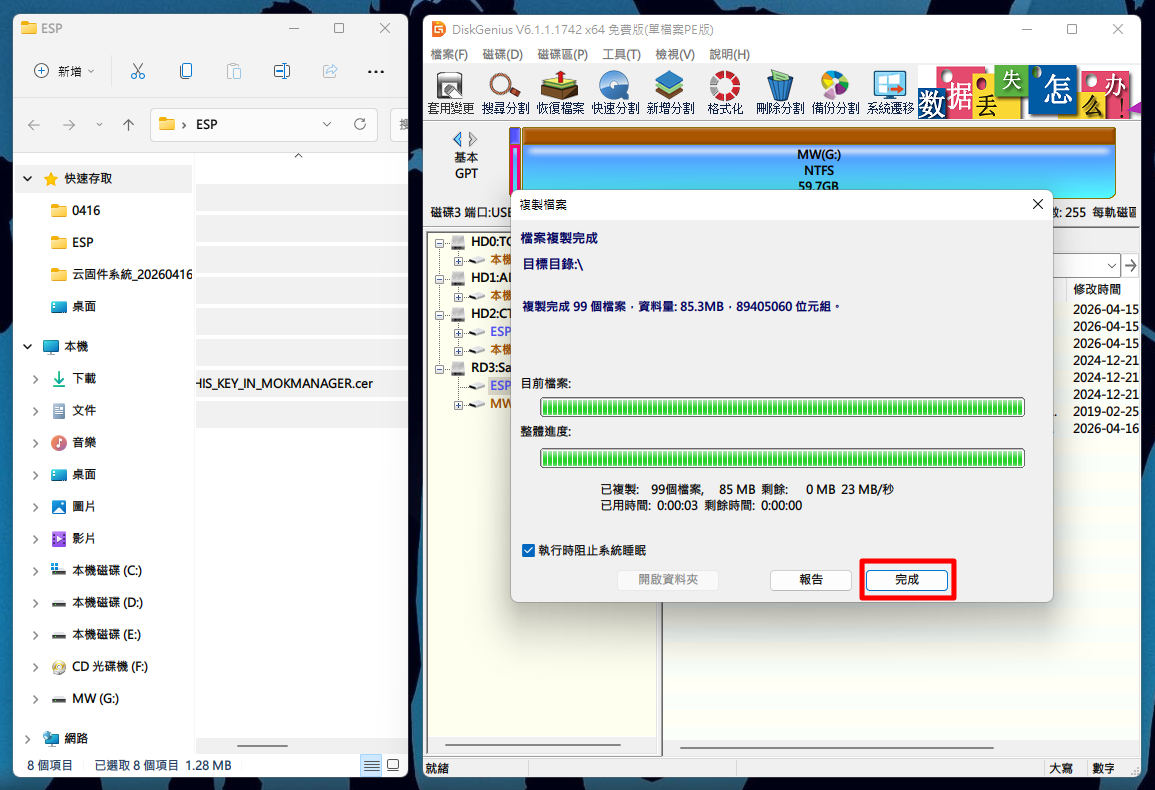Sort by 修改時間 column header
1155x790 pixels.
[1097, 290]
